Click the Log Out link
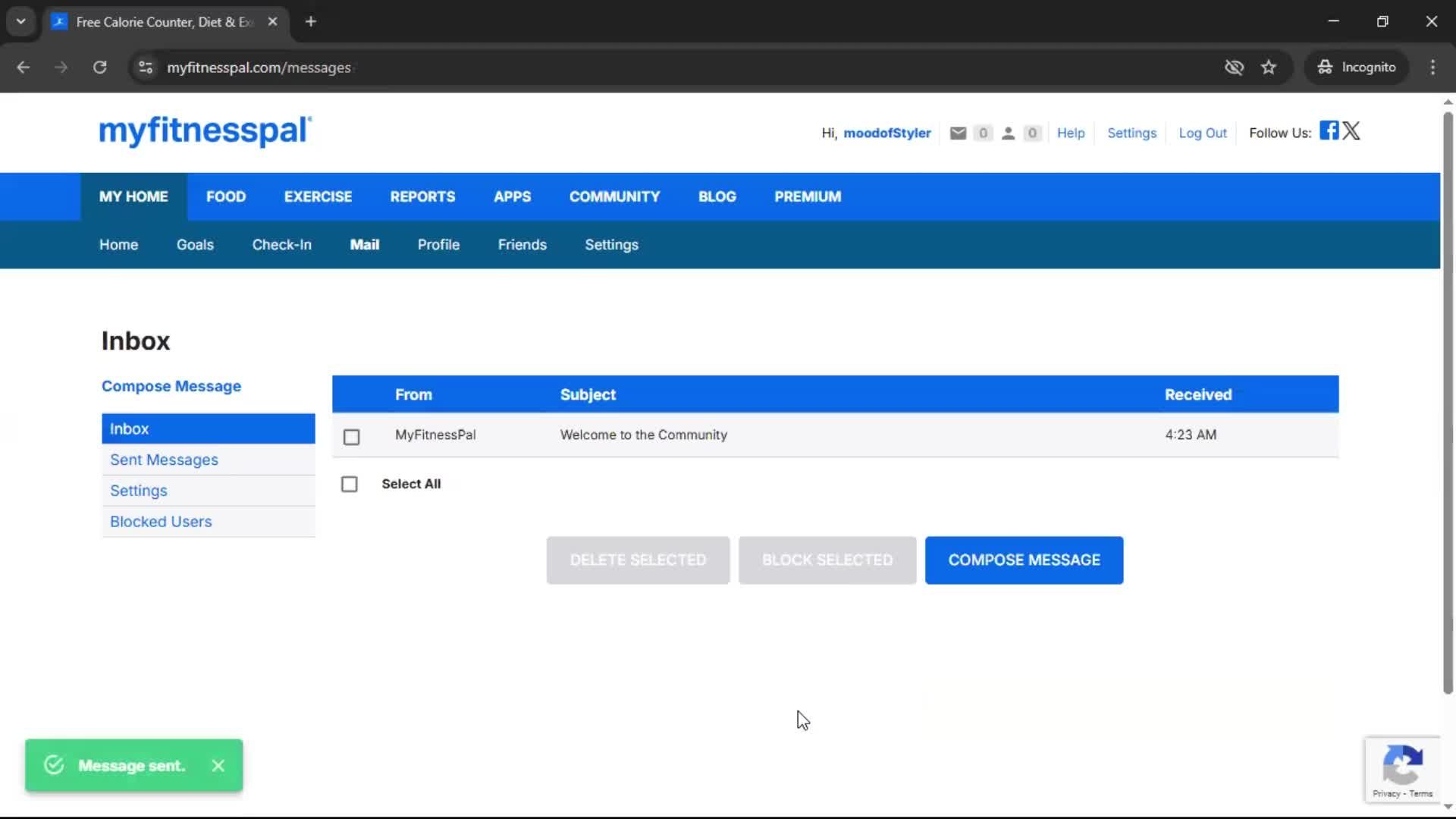 (1203, 133)
